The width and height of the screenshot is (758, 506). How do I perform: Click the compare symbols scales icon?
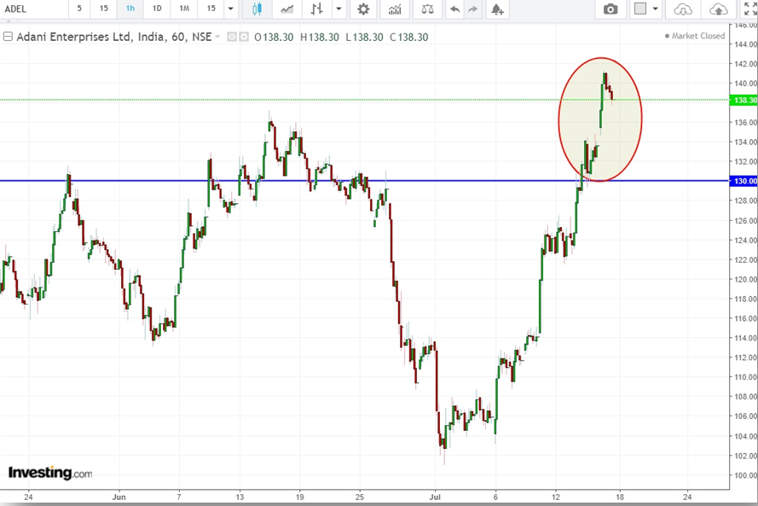tap(427, 9)
